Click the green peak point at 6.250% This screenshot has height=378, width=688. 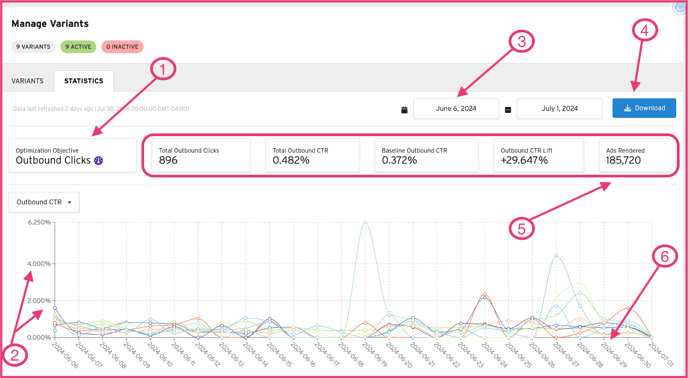(365, 222)
